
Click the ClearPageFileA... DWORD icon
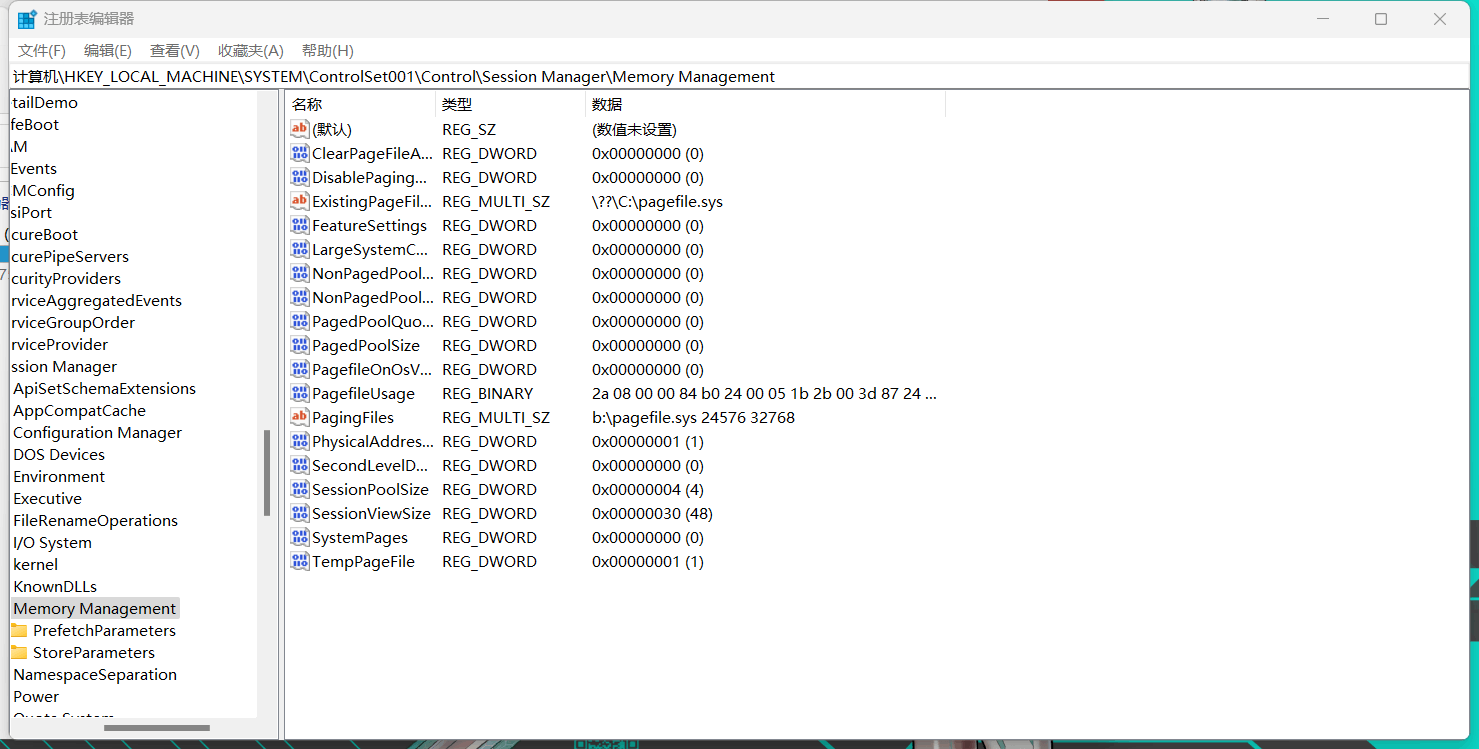[300, 153]
